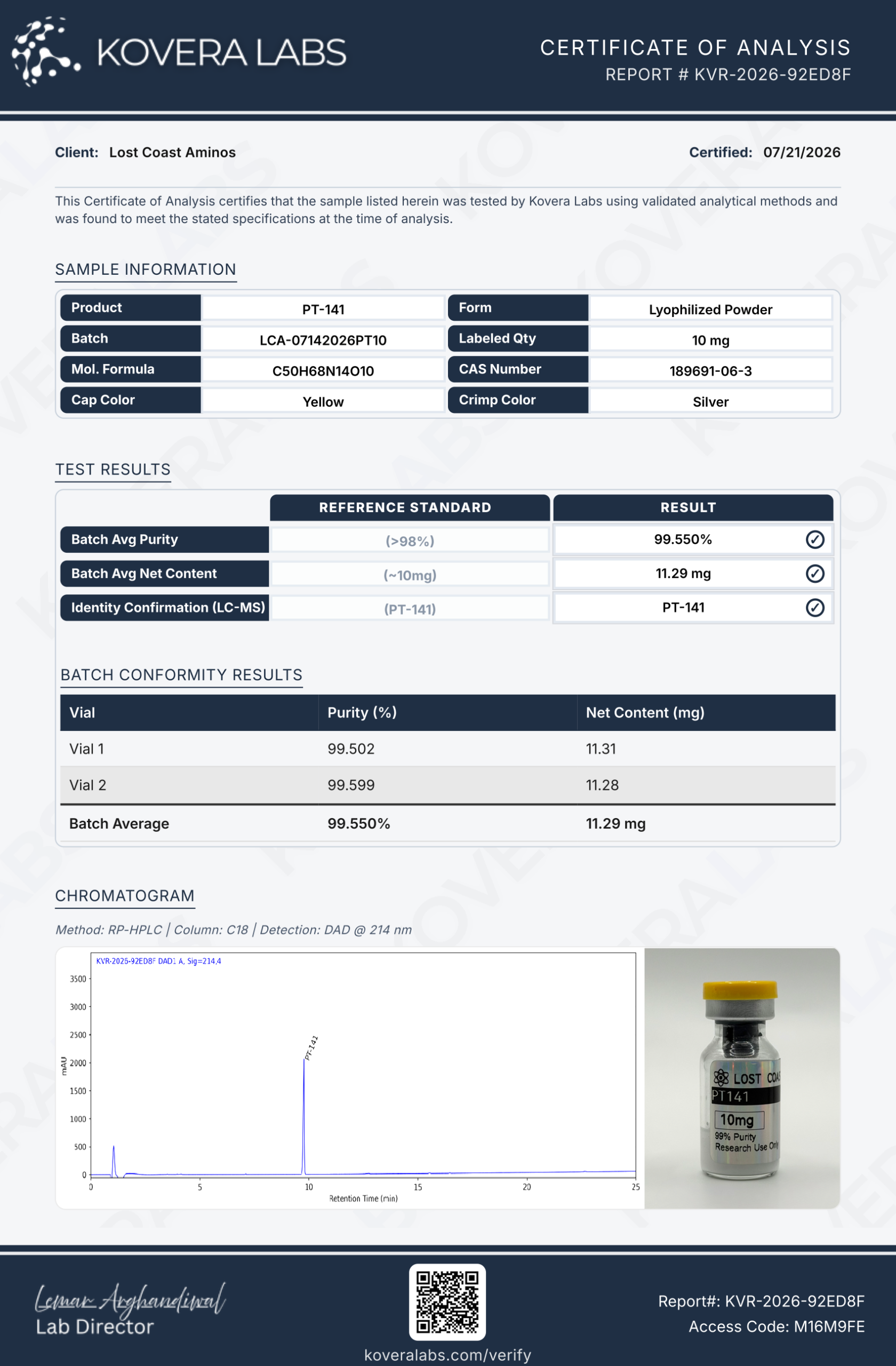
Task: Click the RESULT column header
Action: point(693,507)
